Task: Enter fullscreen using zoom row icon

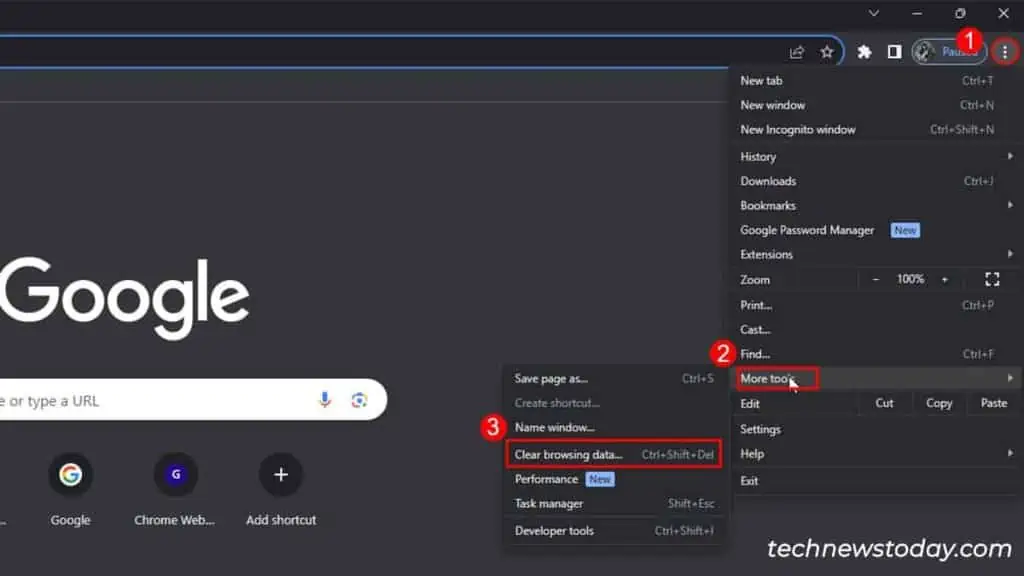Action: pos(992,280)
